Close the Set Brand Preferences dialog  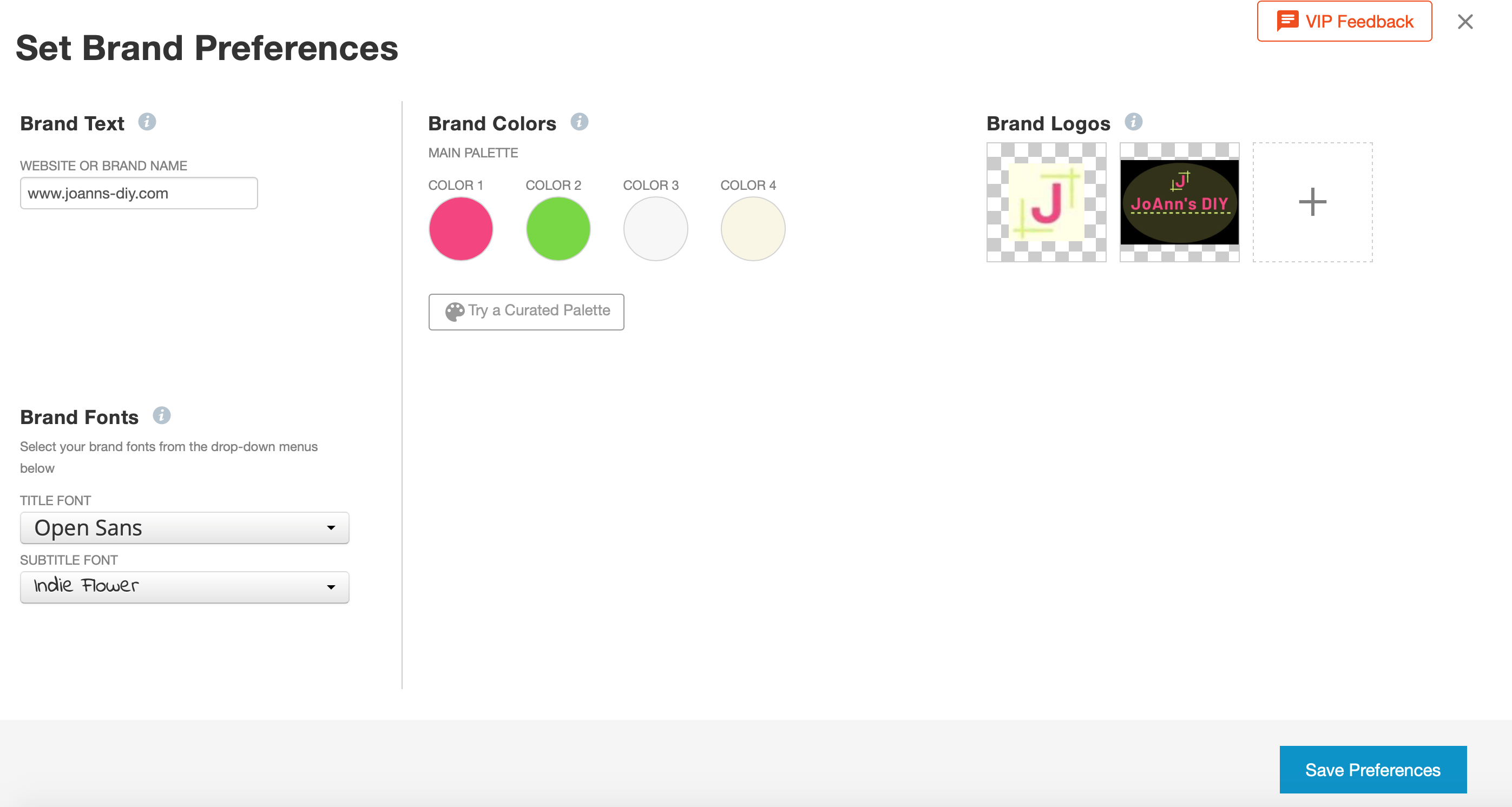point(1465,22)
